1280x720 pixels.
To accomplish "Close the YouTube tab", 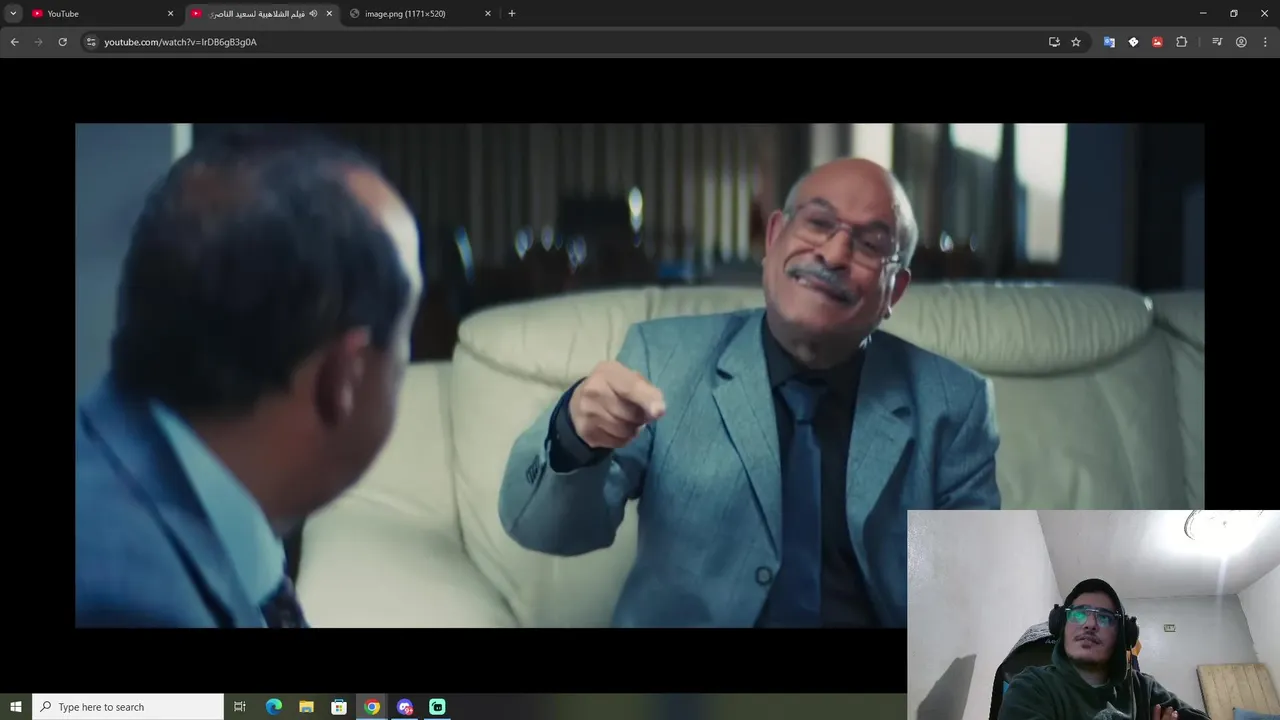I will click(x=170, y=13).
